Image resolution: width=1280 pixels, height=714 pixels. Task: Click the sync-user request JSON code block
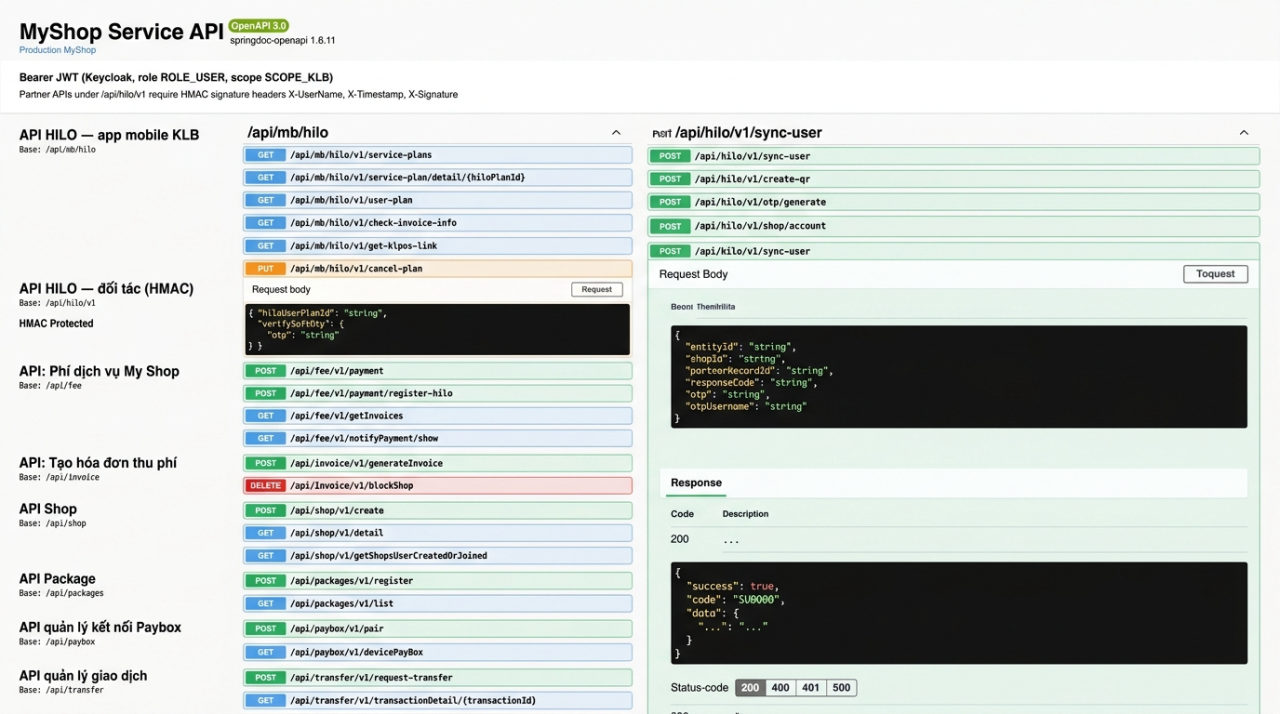pos(959,377)
